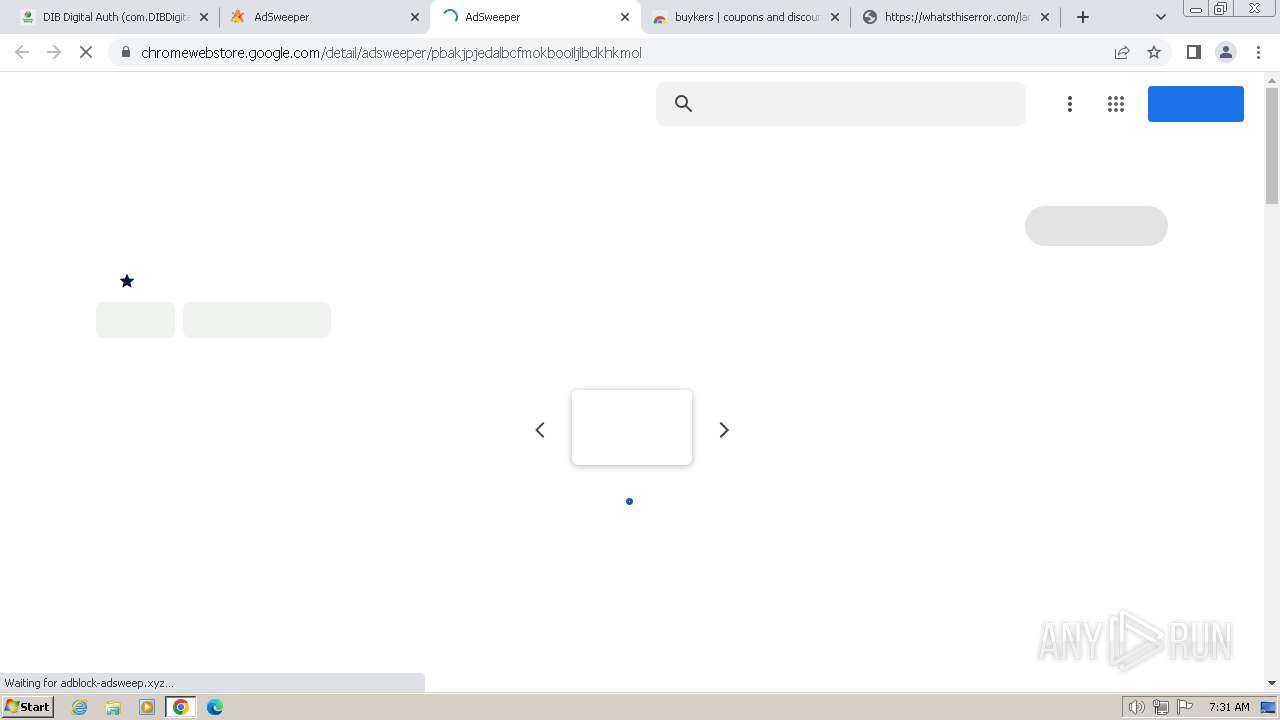Go forward to the next page
The height and width of the screenshot is (720, 1280).
coord(54,52)
